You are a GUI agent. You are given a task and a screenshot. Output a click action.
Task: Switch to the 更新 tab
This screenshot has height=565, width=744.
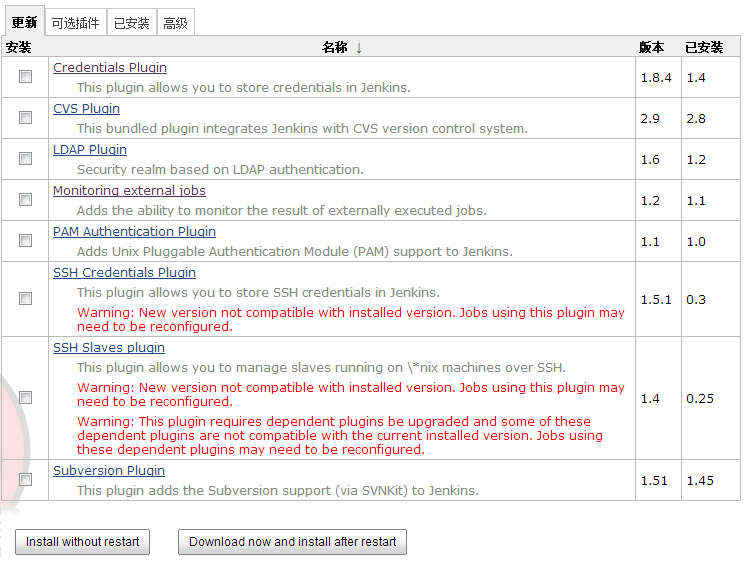(24, 22)
